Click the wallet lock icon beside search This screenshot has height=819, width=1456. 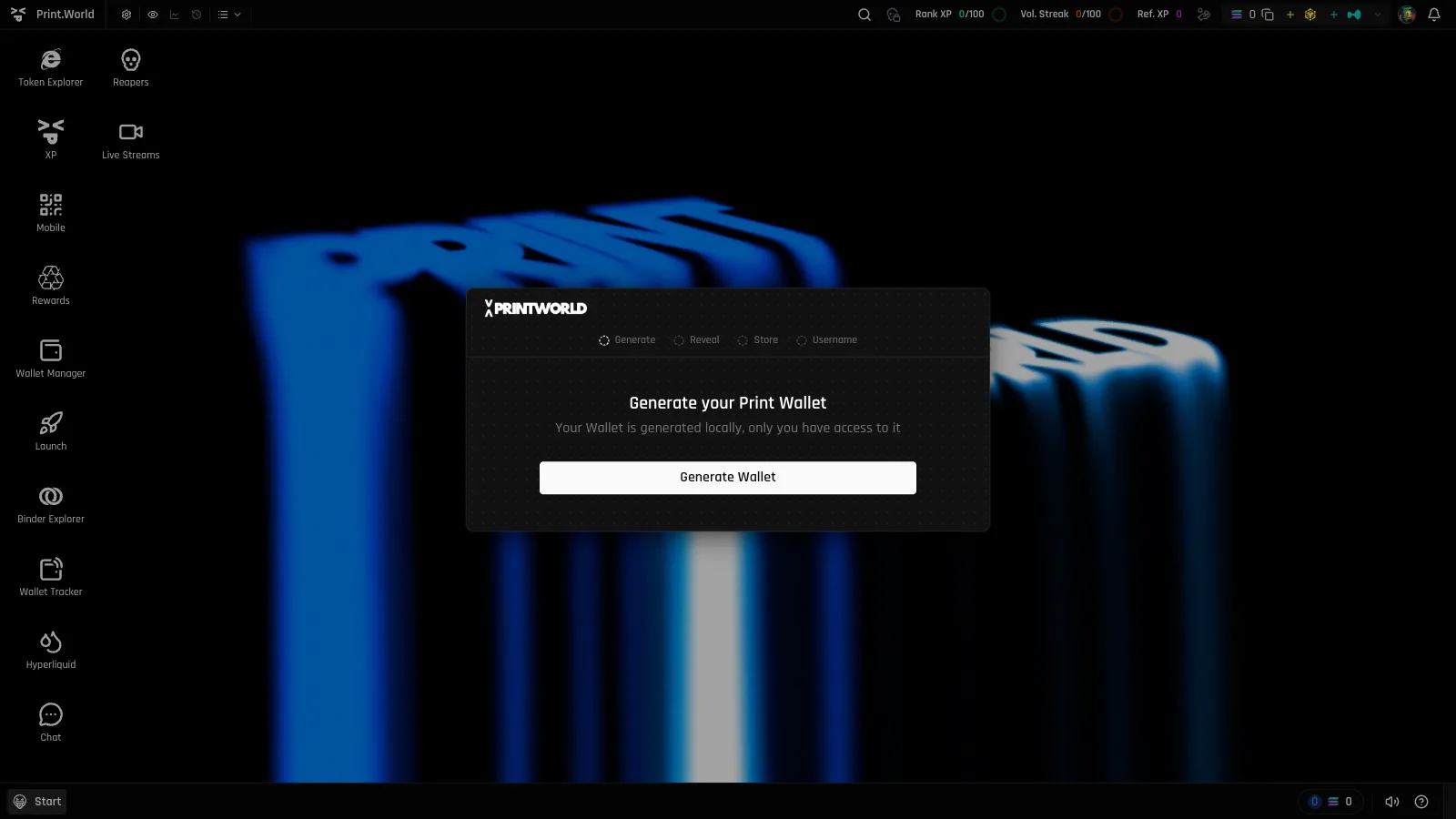coord(894,15)
